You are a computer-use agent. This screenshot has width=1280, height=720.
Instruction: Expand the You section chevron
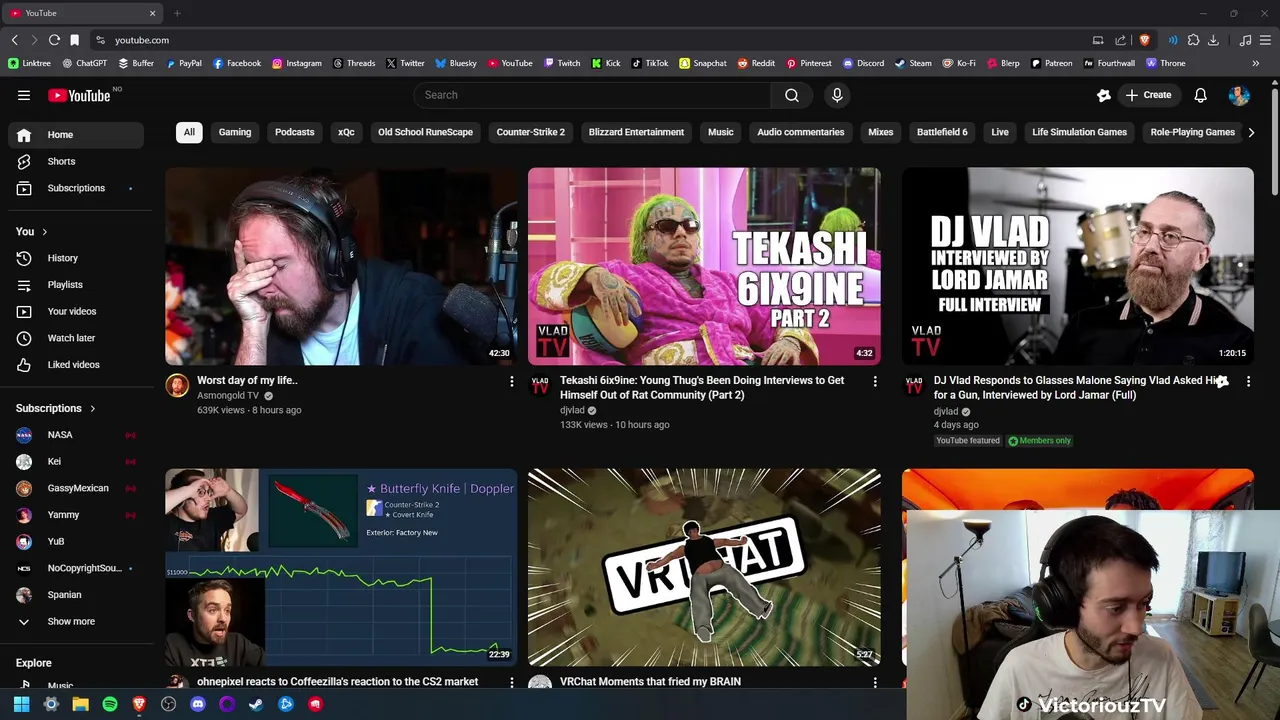tap(44, 232)
